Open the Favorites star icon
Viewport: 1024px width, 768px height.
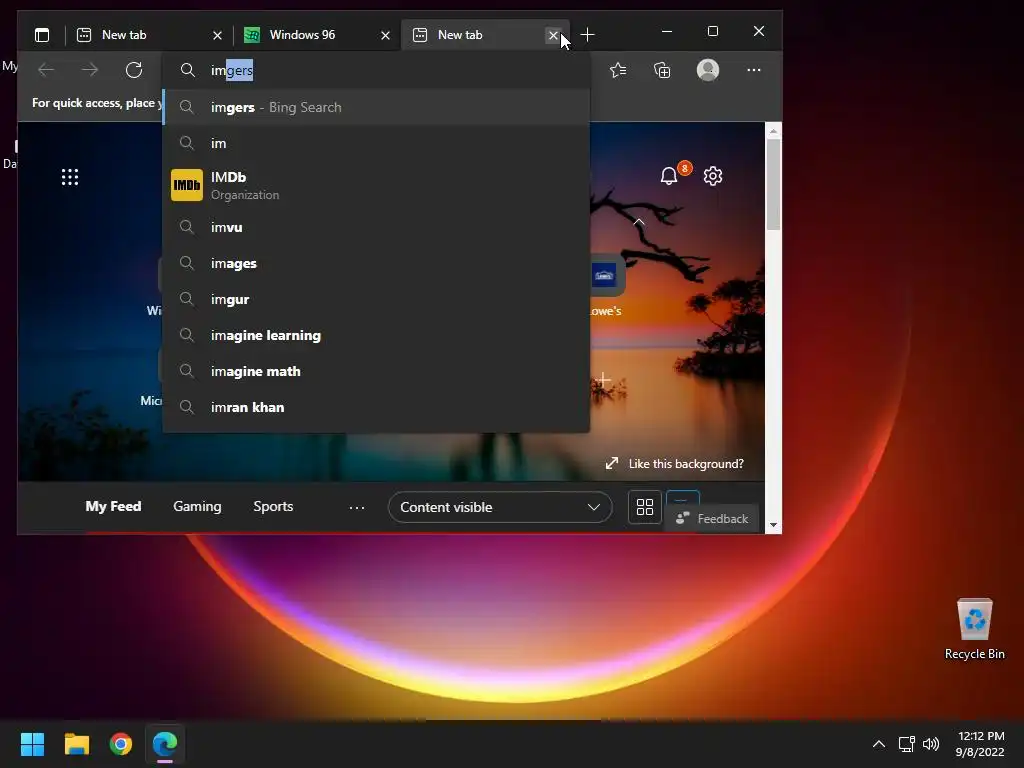618,70
